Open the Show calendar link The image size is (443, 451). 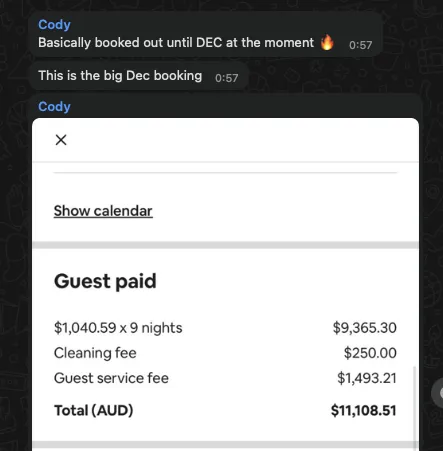click(x=103, y=211)
